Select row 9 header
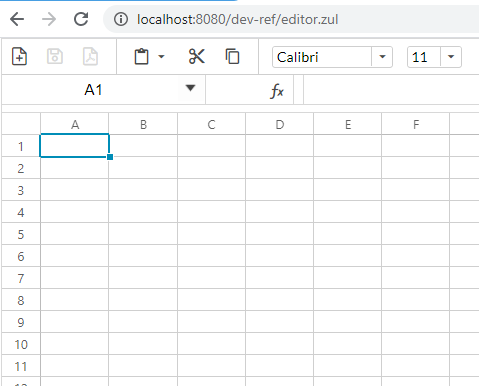 tap(21, 322)
